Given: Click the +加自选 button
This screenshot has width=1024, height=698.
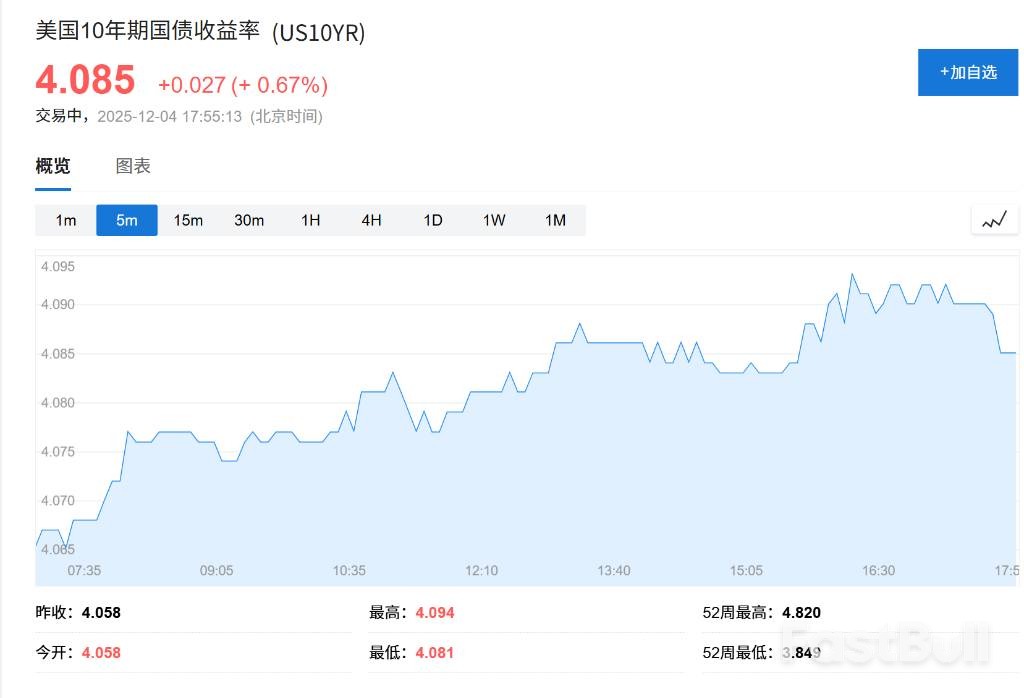Looking at the screenshot, I should pyautogui.click(x=967, y=72).
